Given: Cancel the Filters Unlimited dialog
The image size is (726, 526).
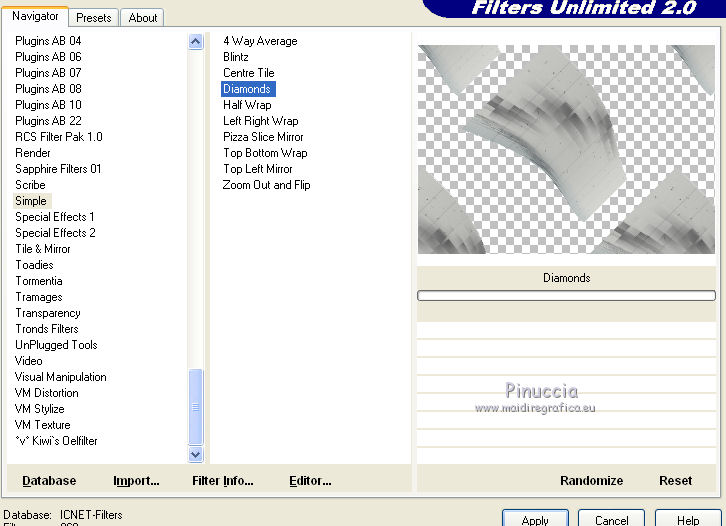Looking at the screenshot, I should 611,519.
